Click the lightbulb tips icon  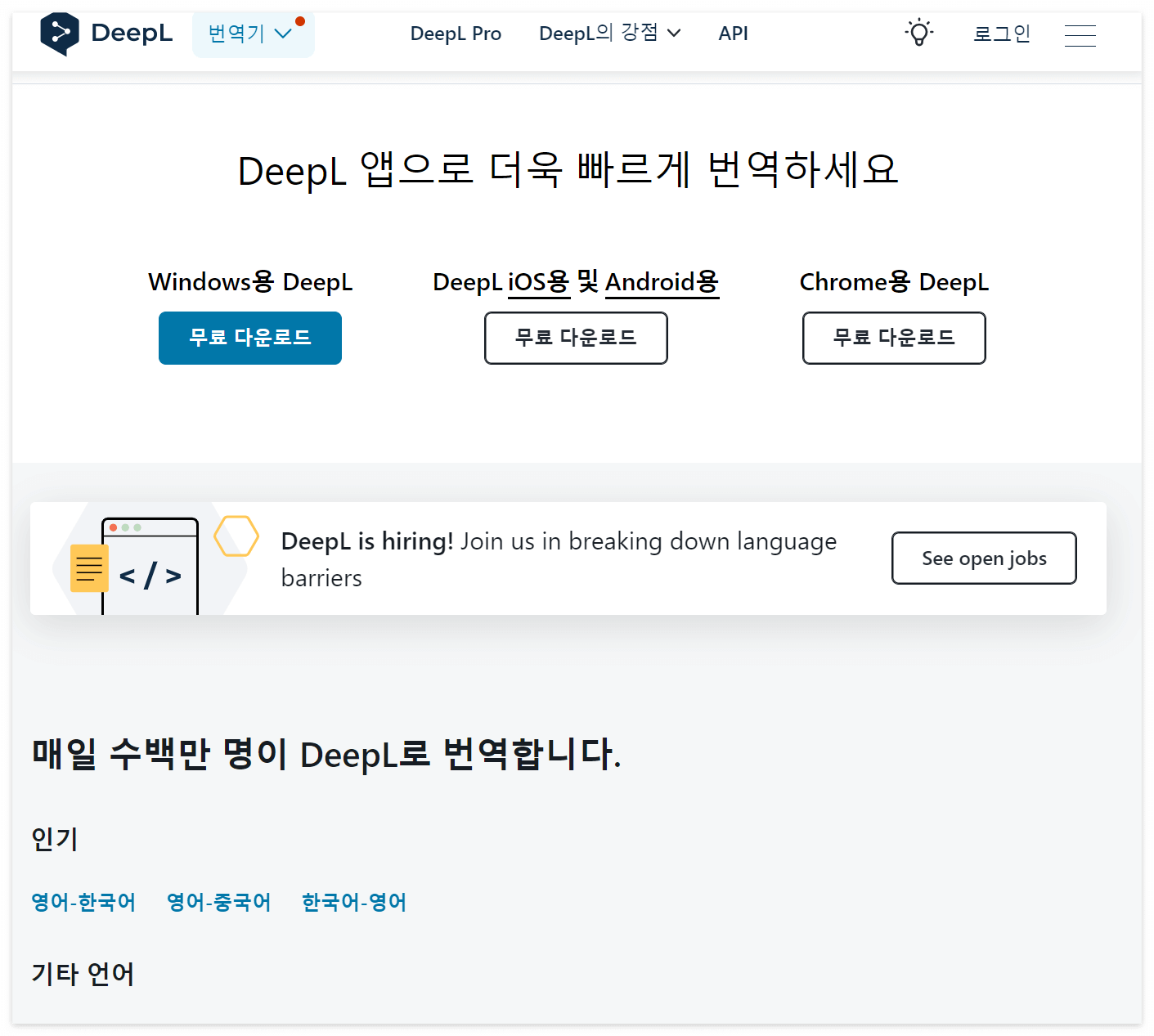pyautogui.click(x=919, y=33)
